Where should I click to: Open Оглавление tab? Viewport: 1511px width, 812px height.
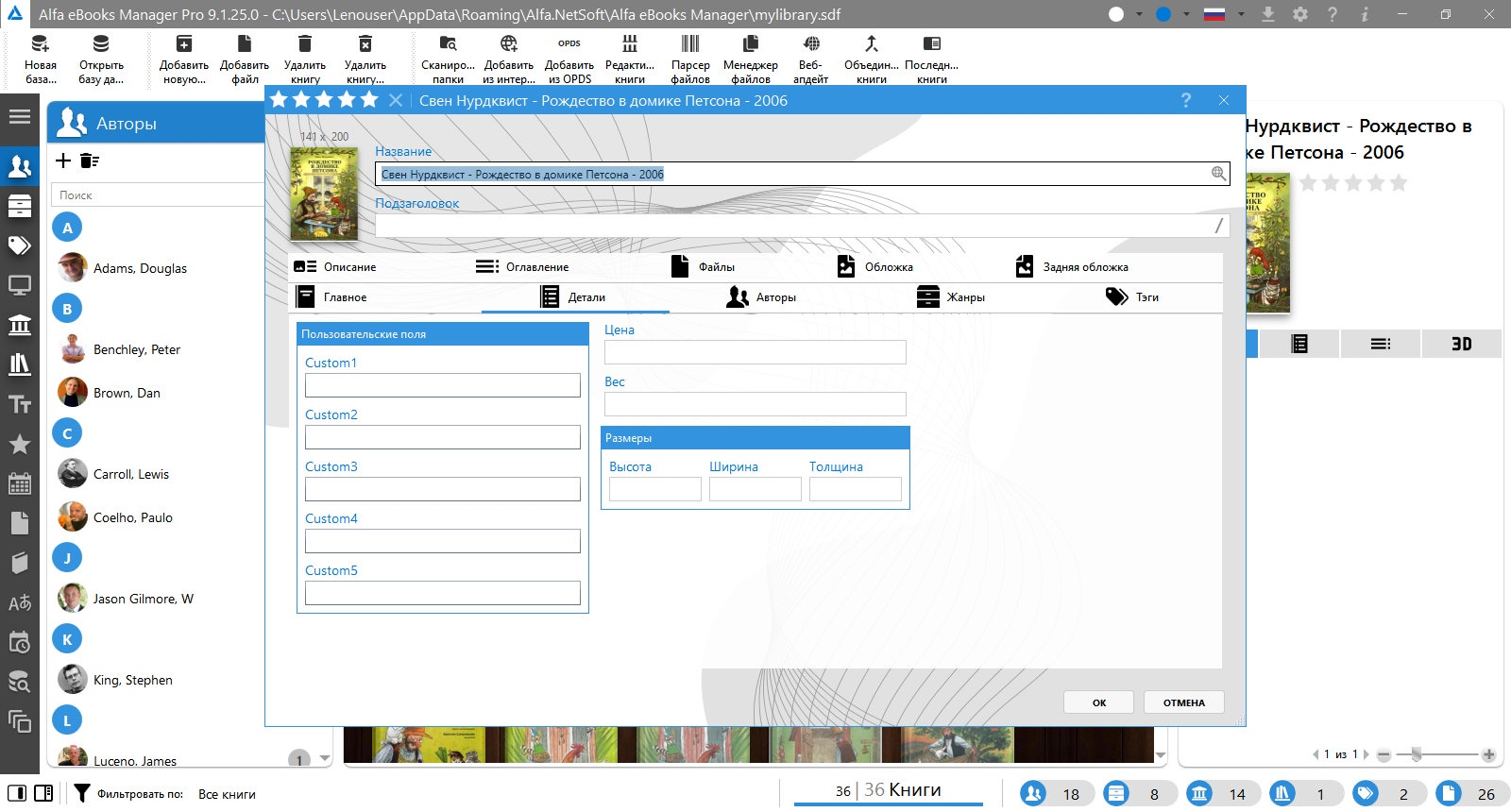[522, 267]
